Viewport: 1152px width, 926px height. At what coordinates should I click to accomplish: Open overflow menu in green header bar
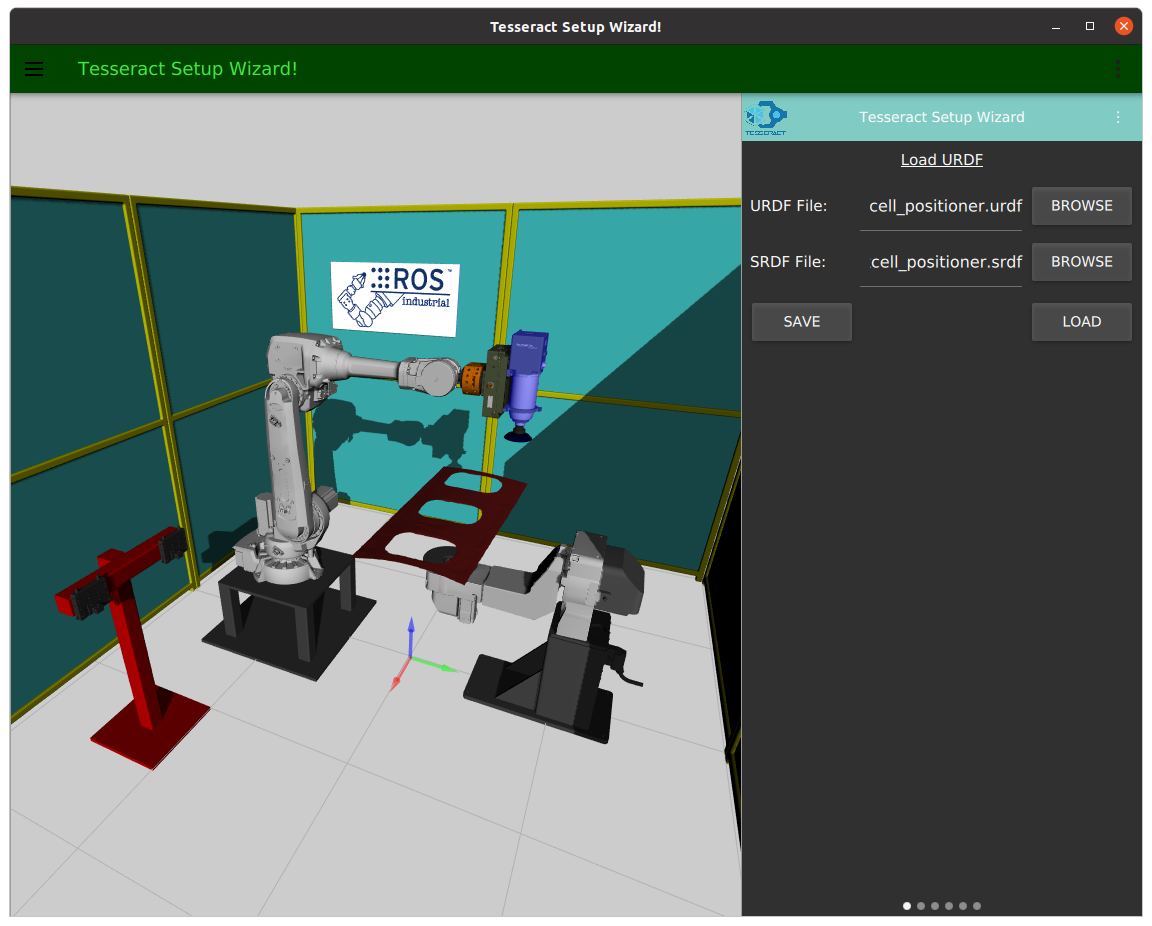1118,69
